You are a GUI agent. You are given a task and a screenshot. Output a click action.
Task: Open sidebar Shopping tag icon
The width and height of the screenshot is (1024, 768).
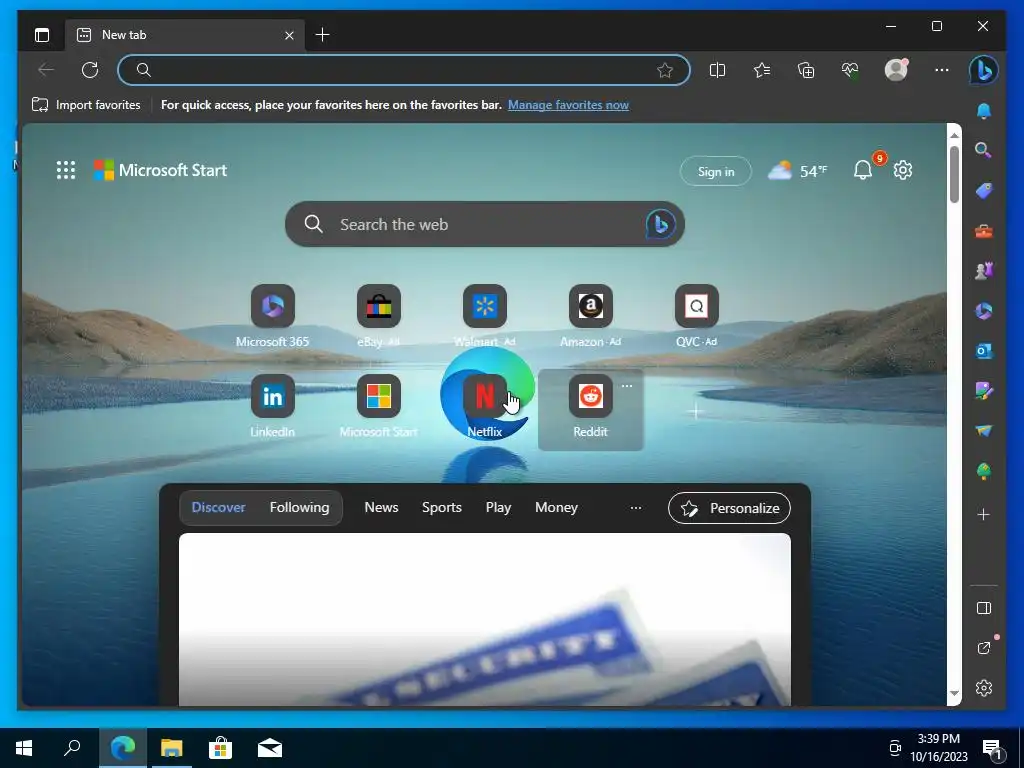pyautogui.click(x=984, y=191)
